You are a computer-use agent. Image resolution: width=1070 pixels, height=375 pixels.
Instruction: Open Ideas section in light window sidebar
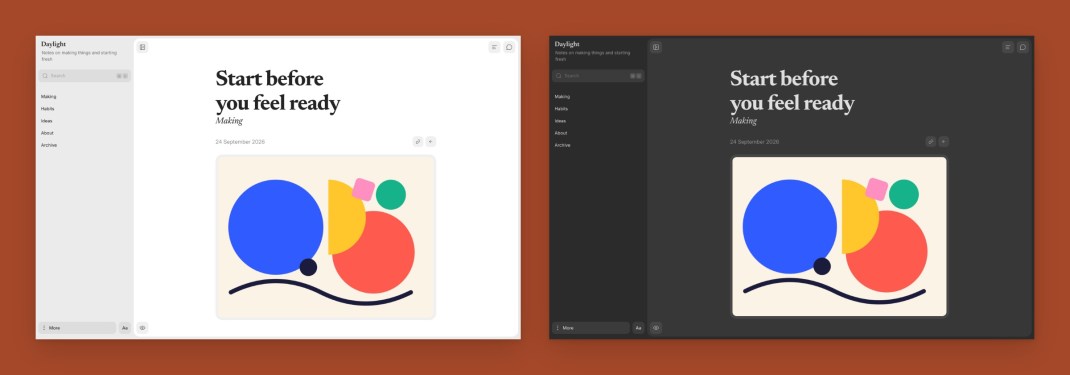point(46,121)
